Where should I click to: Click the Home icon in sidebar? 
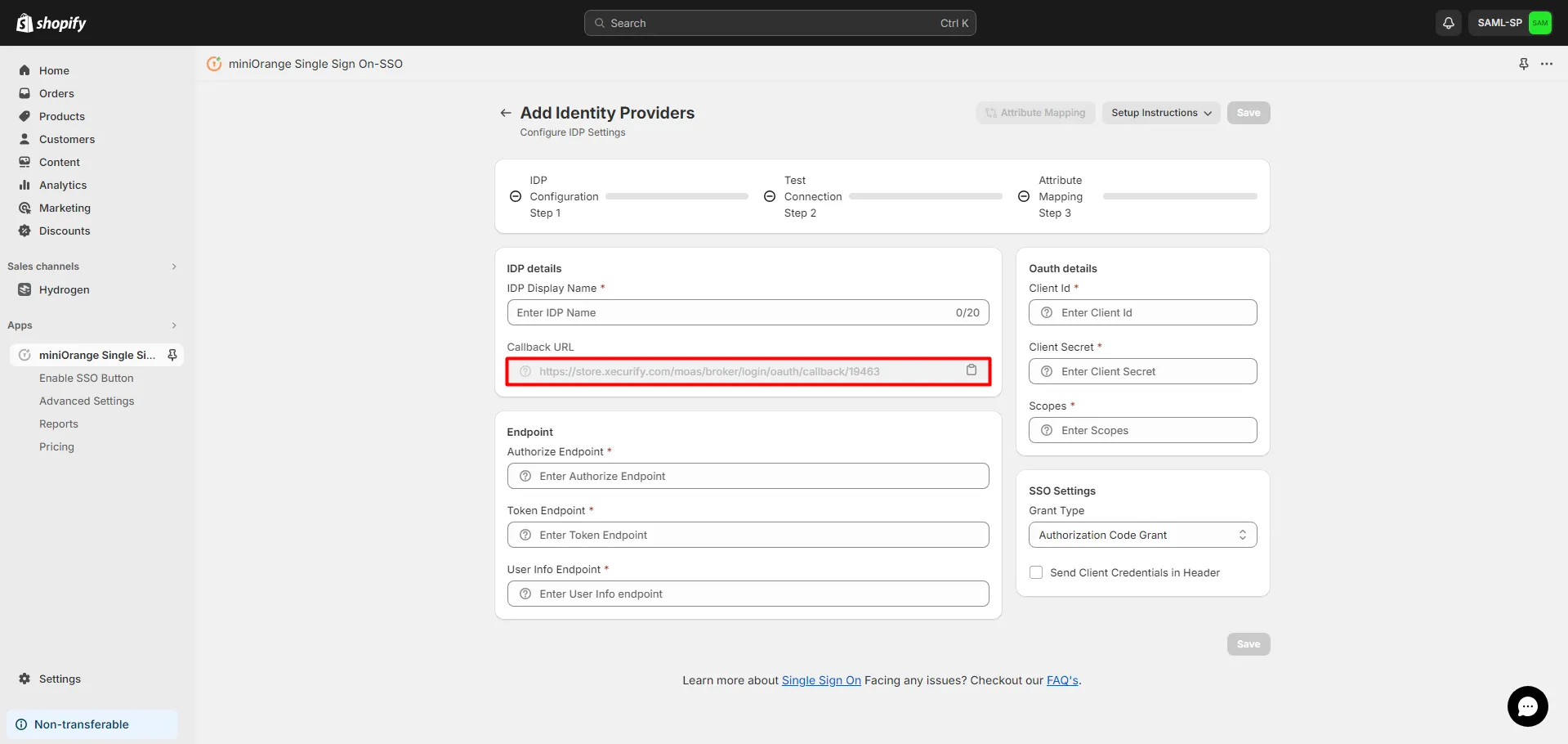(25, 70)
